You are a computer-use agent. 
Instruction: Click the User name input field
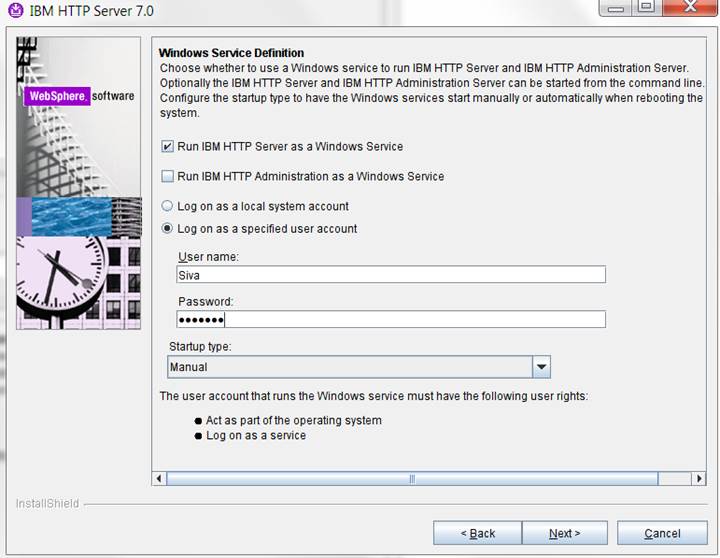pyautogui.click(x=391, y=275)
